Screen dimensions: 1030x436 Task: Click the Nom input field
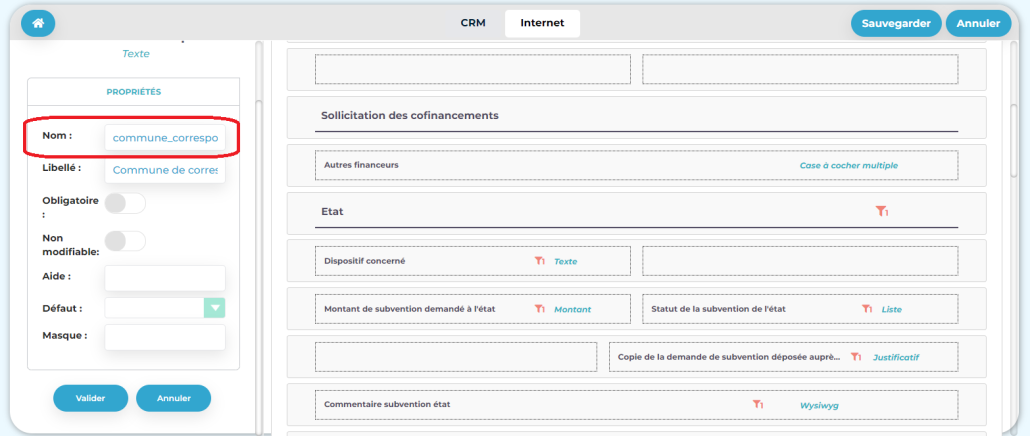[x=165, y=137]
